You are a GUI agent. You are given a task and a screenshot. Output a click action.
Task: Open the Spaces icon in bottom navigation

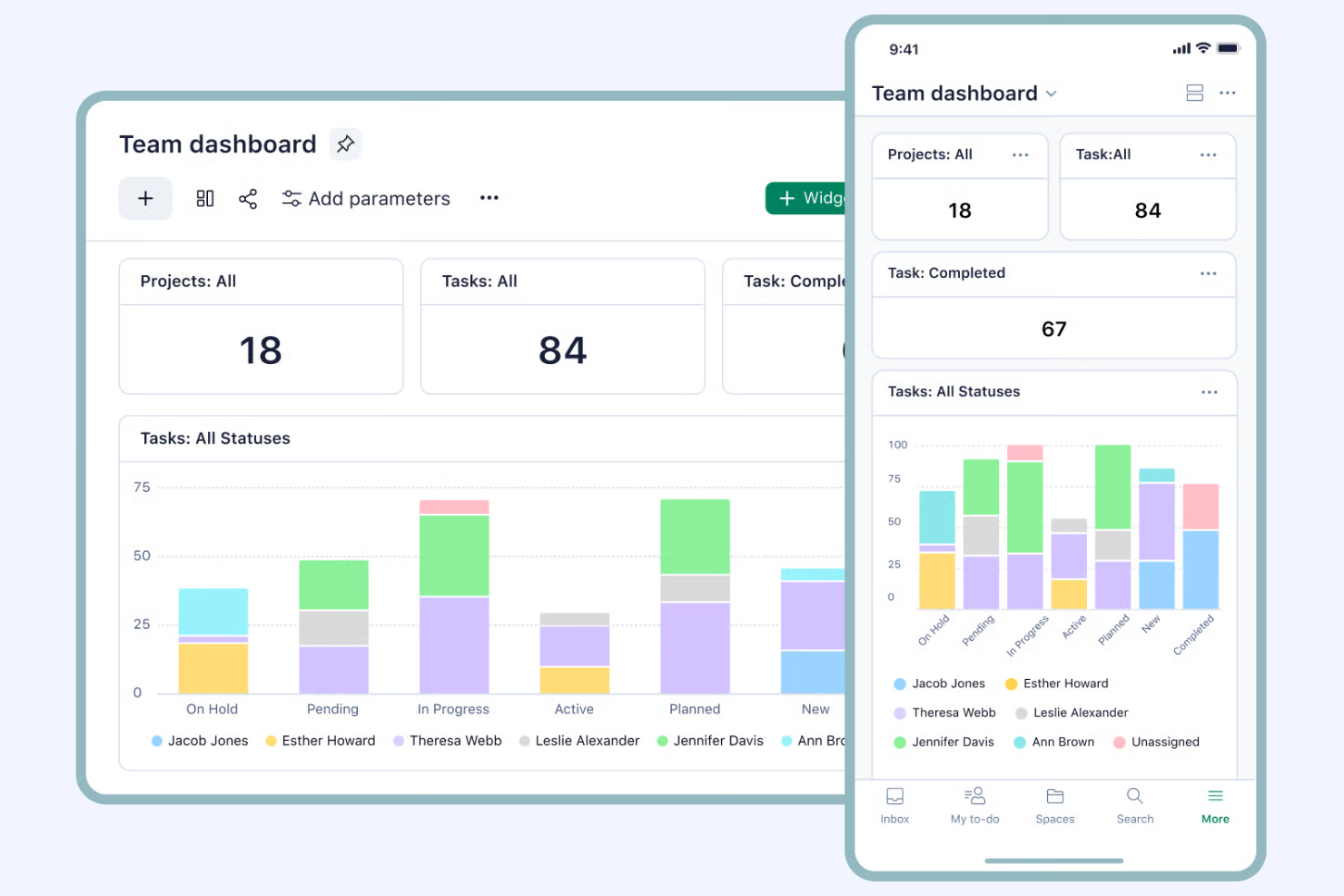[1054, 804]
